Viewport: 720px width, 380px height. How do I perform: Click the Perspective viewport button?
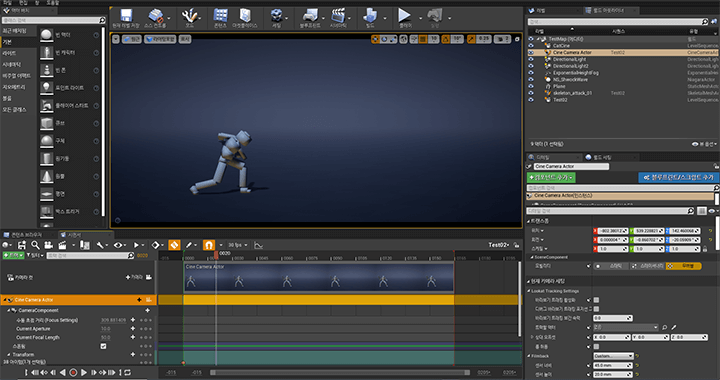point(132,39)
